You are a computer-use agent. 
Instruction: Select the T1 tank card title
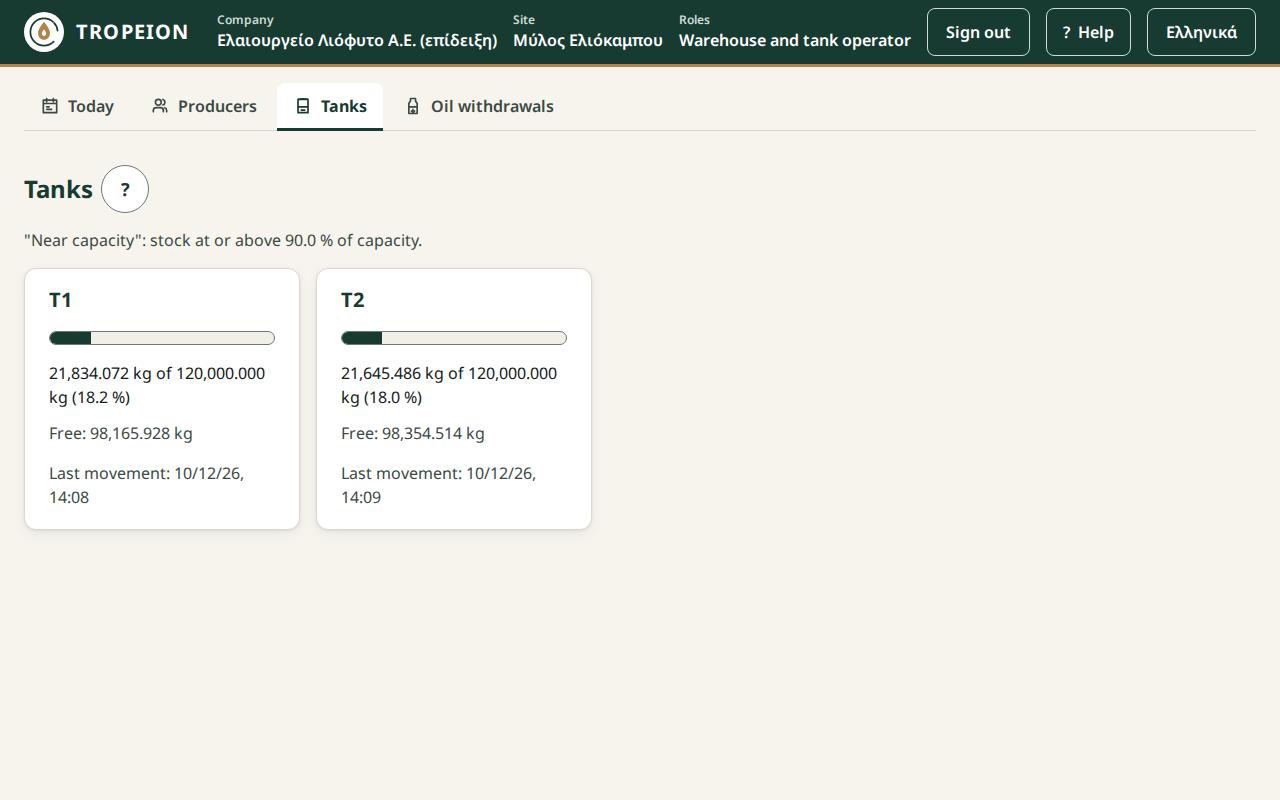(x=60, y=300)
